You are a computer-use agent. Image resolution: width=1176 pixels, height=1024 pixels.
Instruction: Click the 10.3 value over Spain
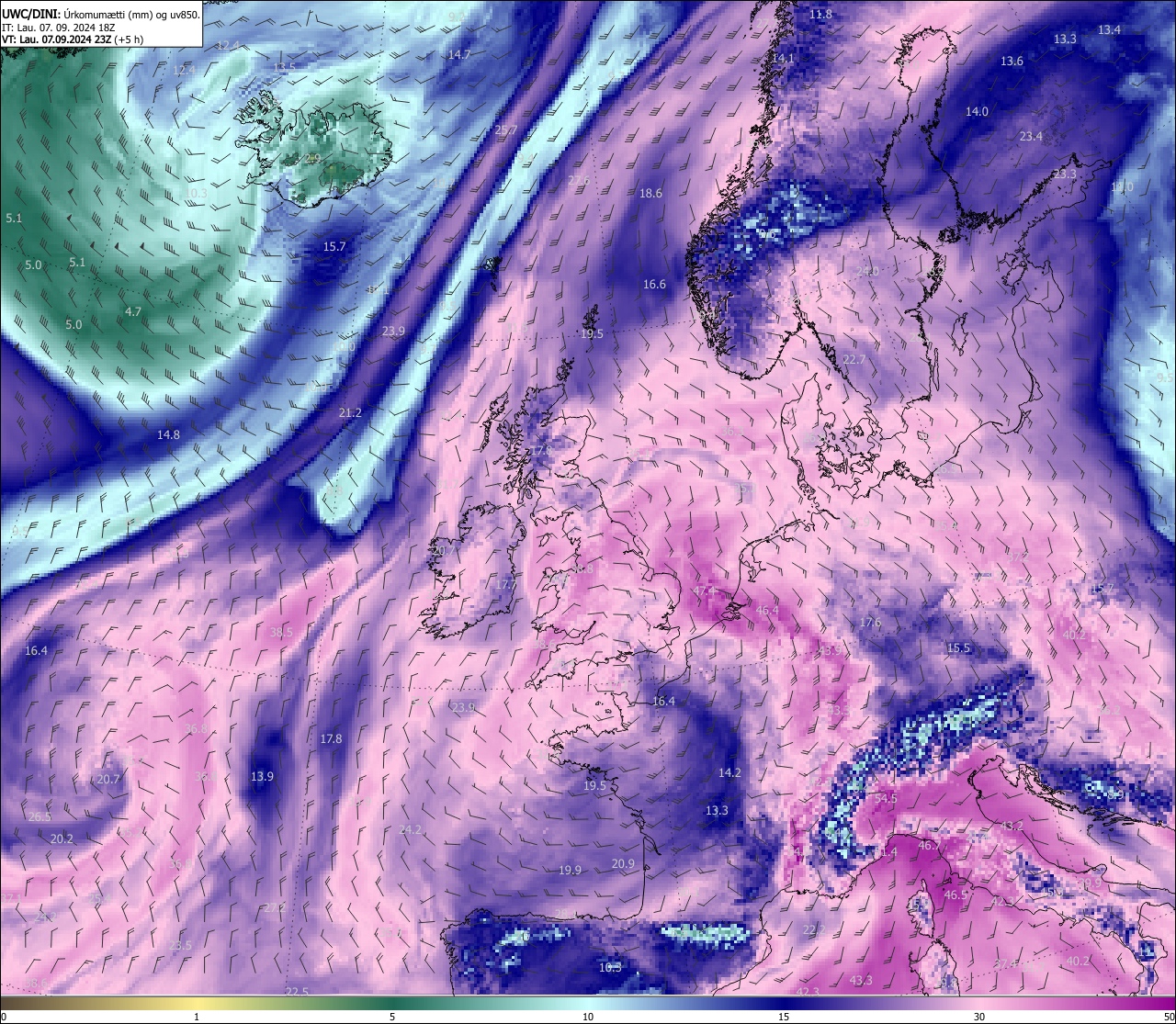(x=610, y=968)
